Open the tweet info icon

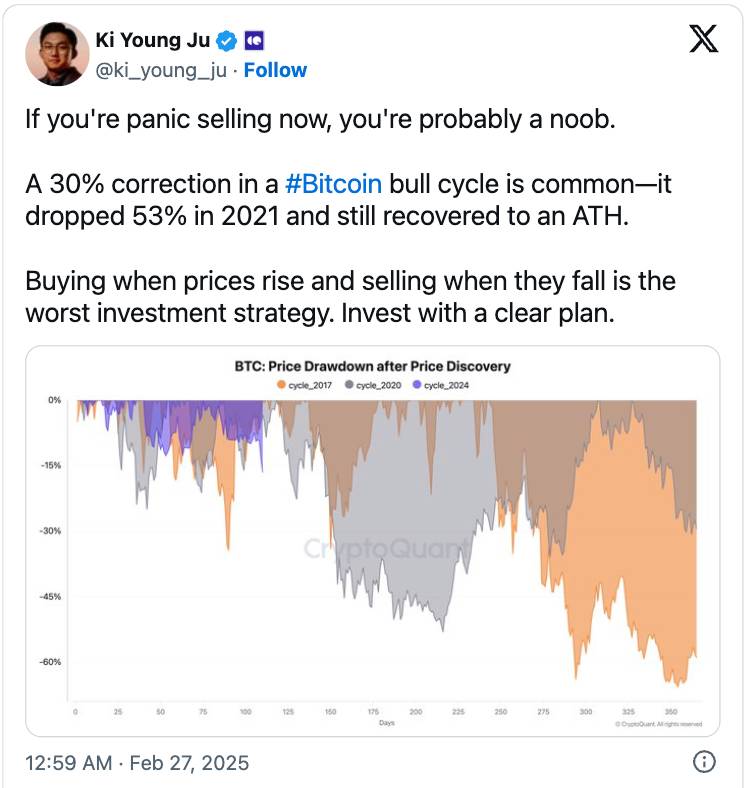704,762
